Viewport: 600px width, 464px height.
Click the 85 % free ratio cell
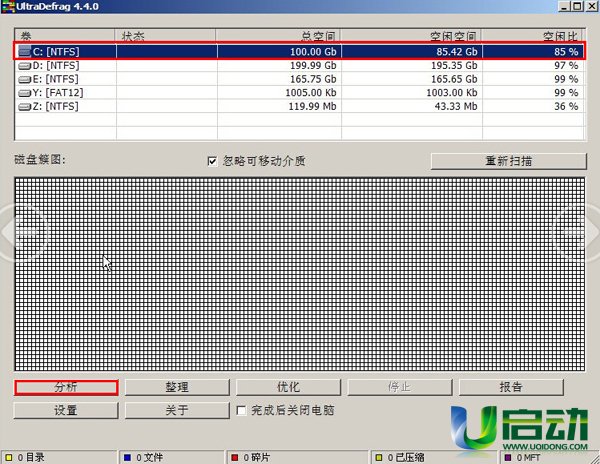tap(533, 52)
